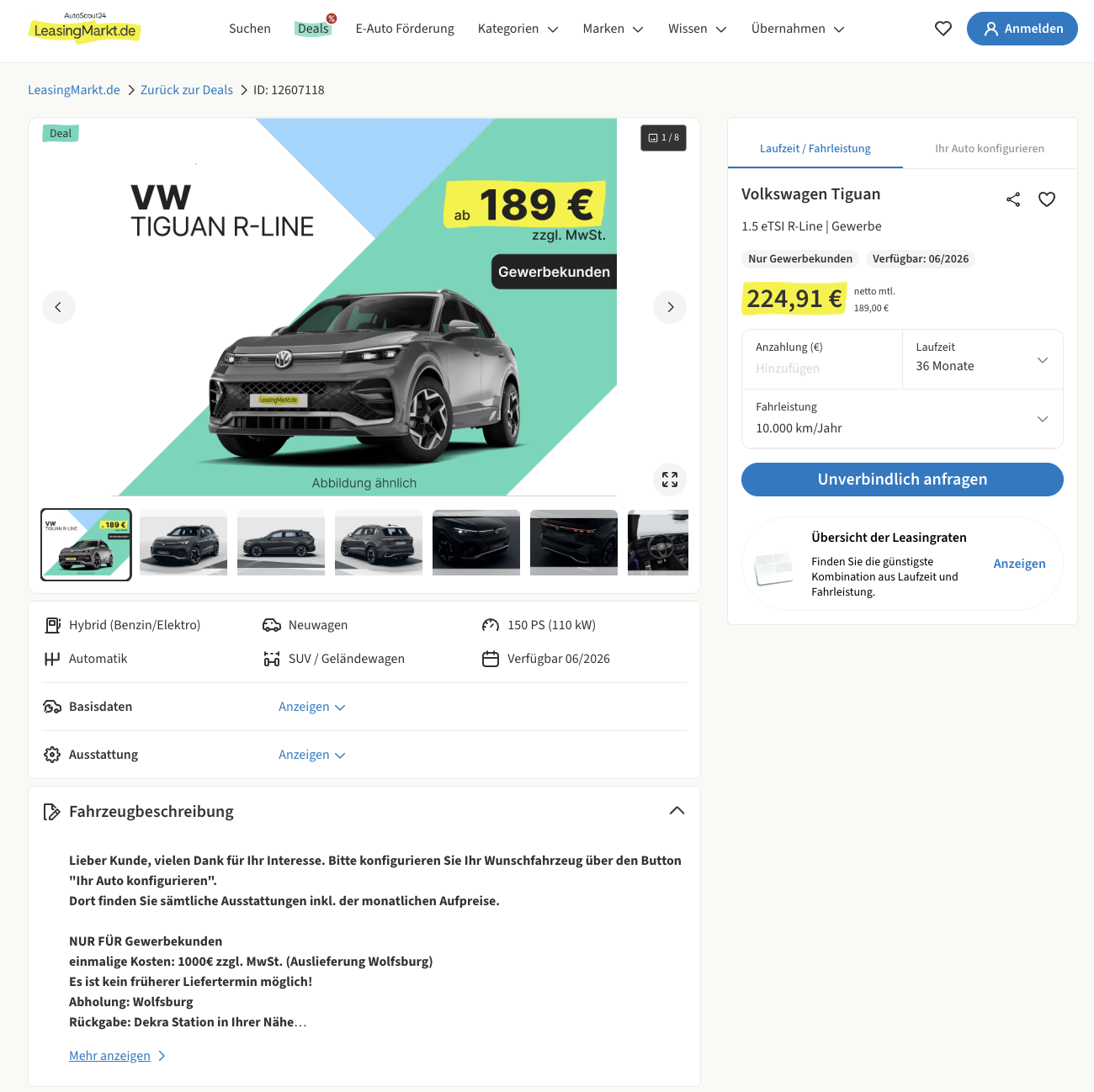The height and width of the screenshot is (1092, 1094).
Task: Open the Deals navigation item
Action: (314, 29)
